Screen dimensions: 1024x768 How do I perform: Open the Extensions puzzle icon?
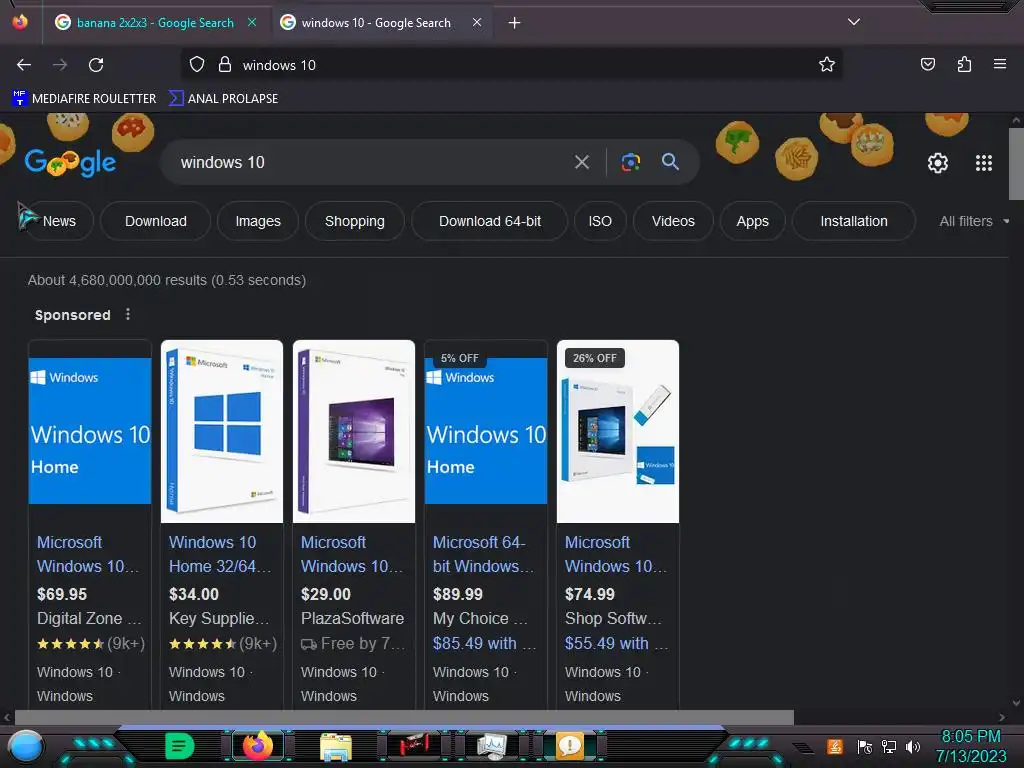(964, 64)
